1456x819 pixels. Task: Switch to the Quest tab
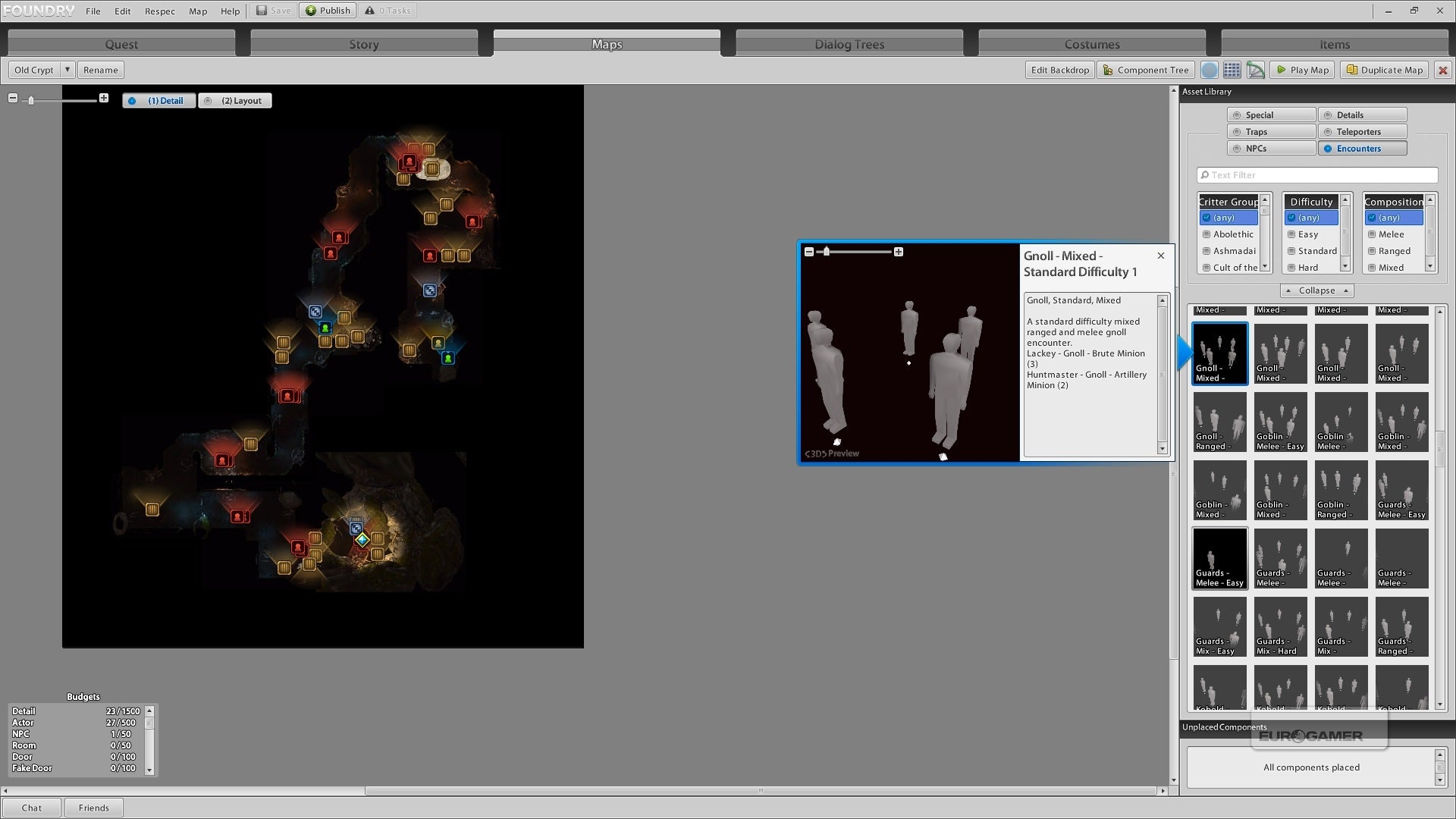click(121, 44)
